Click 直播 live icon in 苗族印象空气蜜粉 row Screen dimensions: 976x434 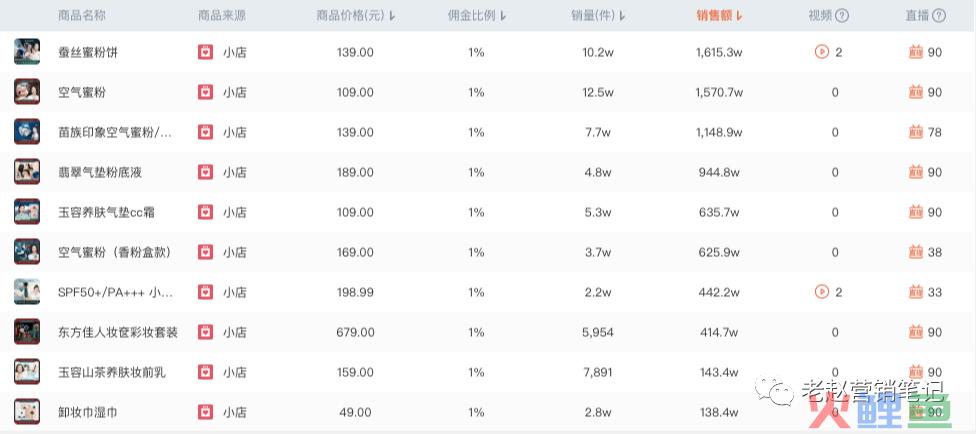tap(916, 131)
